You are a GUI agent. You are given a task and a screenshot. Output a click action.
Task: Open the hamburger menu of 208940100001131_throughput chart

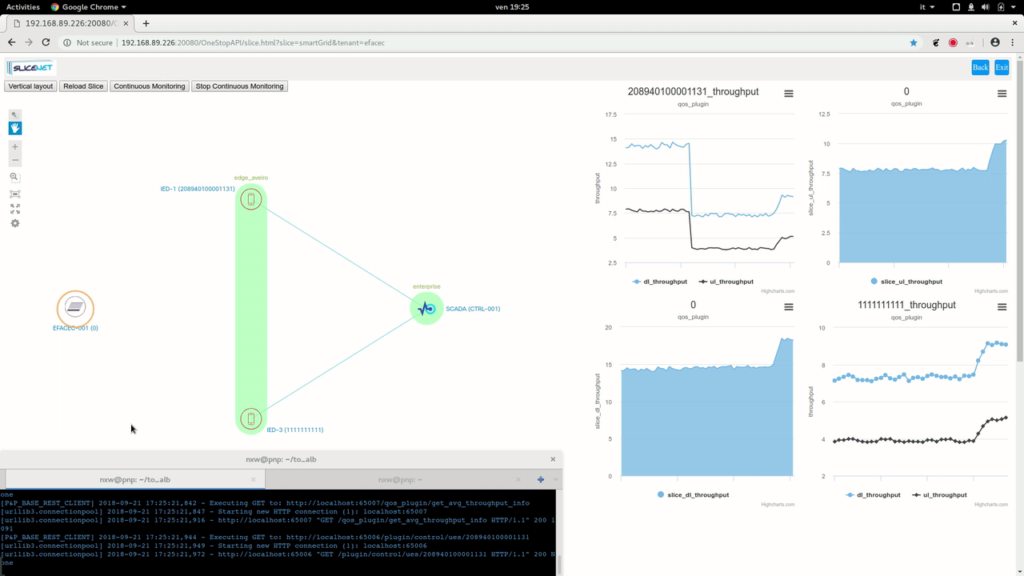pyautogui.click(x=789, y=93)
